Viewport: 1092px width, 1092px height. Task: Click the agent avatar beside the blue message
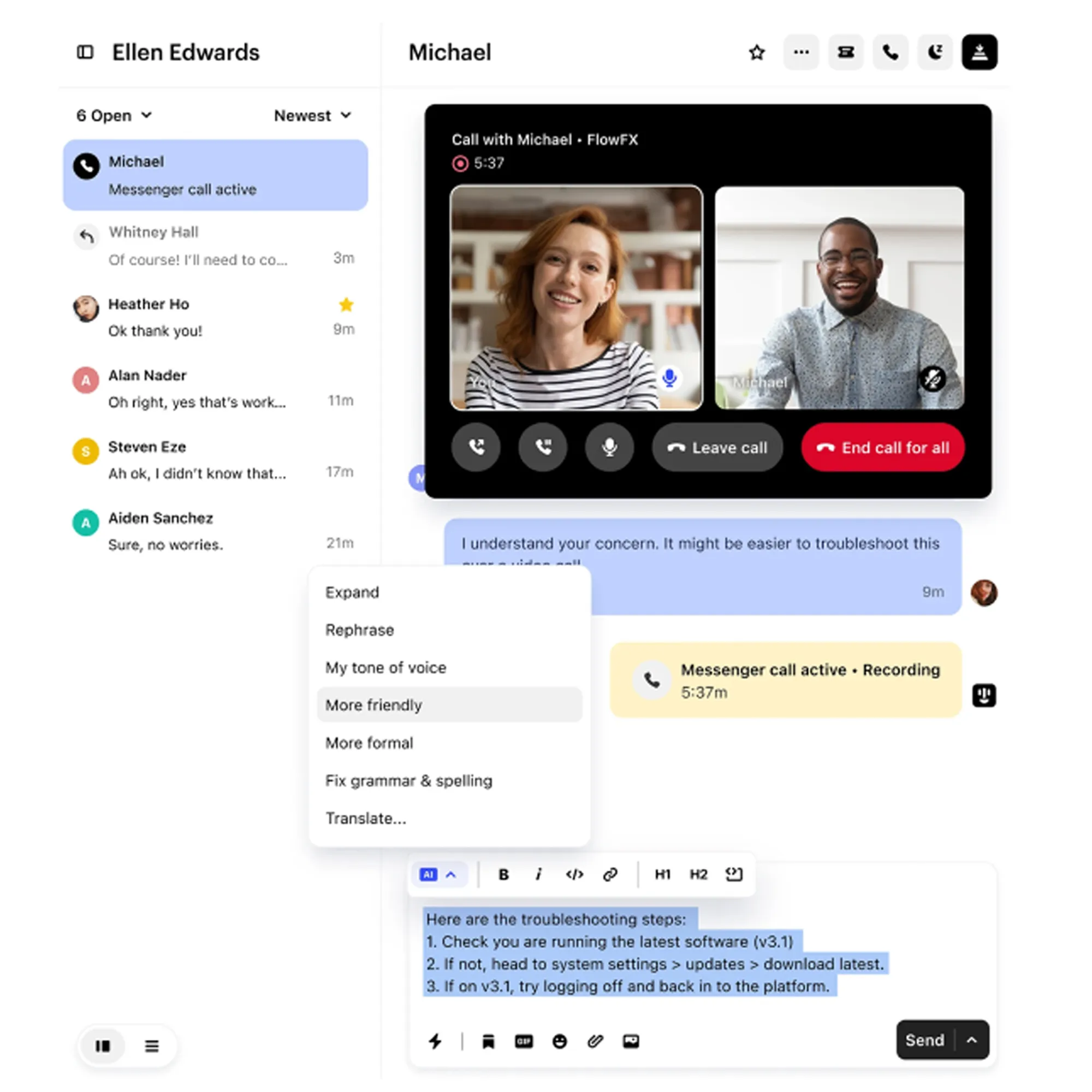(x=983, y=592)
